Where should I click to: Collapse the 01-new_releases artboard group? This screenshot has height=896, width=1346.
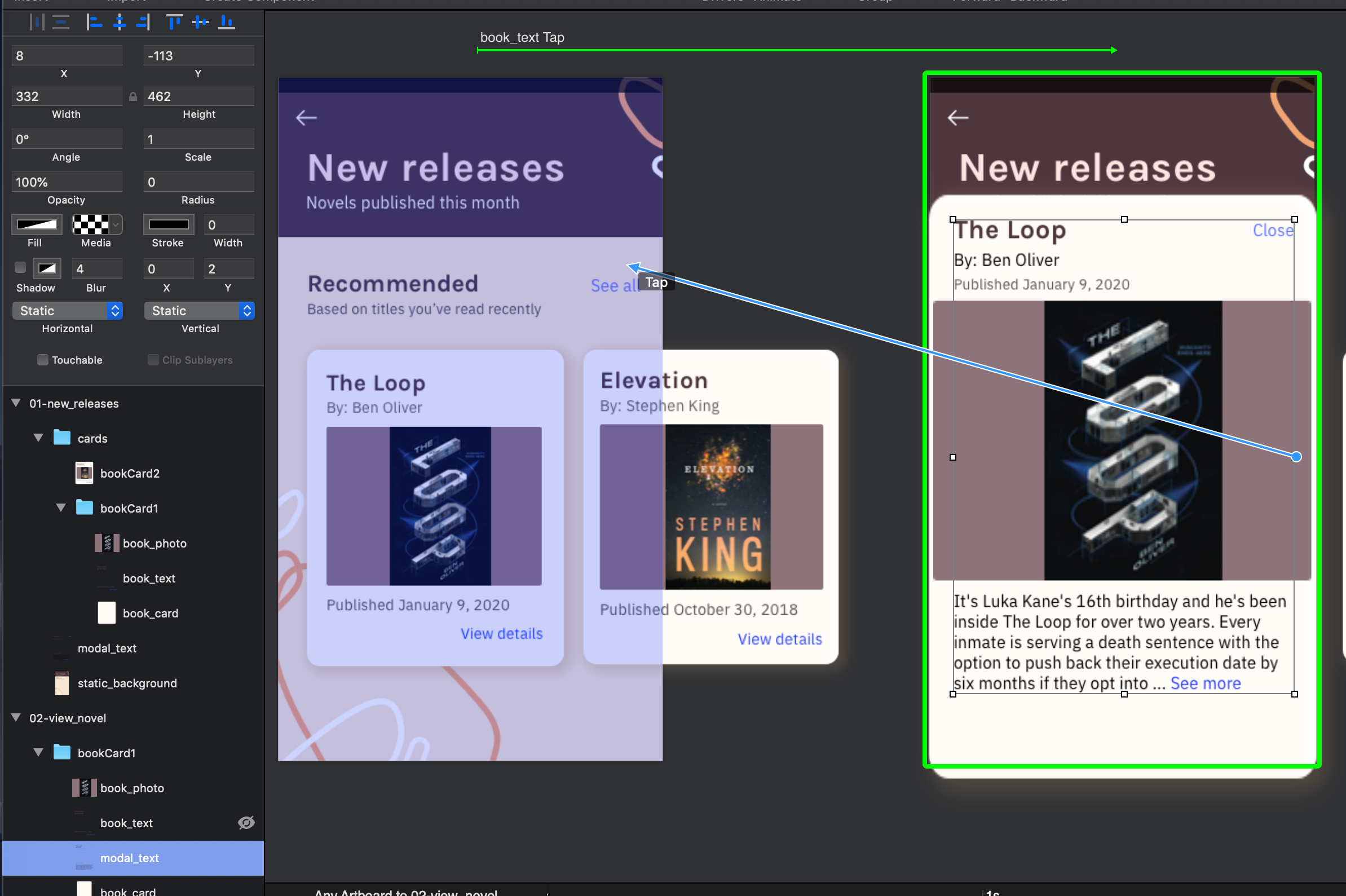[16, 403]
